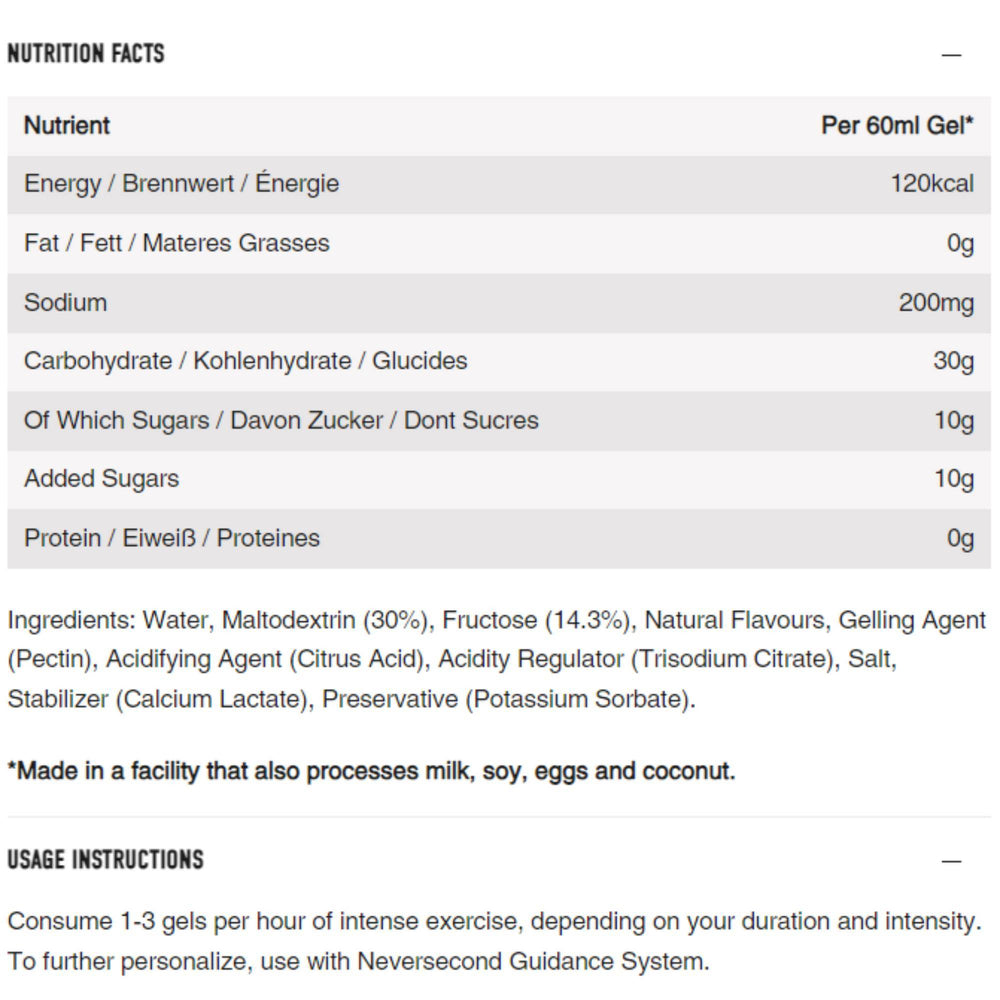Click the 30g carbohydrate value

pos(953,361)
